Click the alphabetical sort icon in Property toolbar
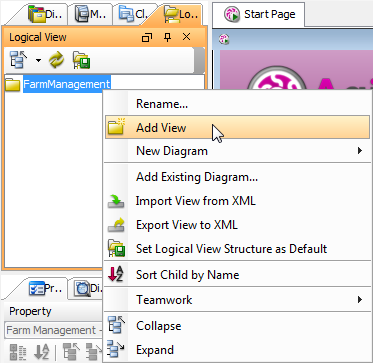Image resolution: width=373 pixels, height=363 pixels. point(42,353)
